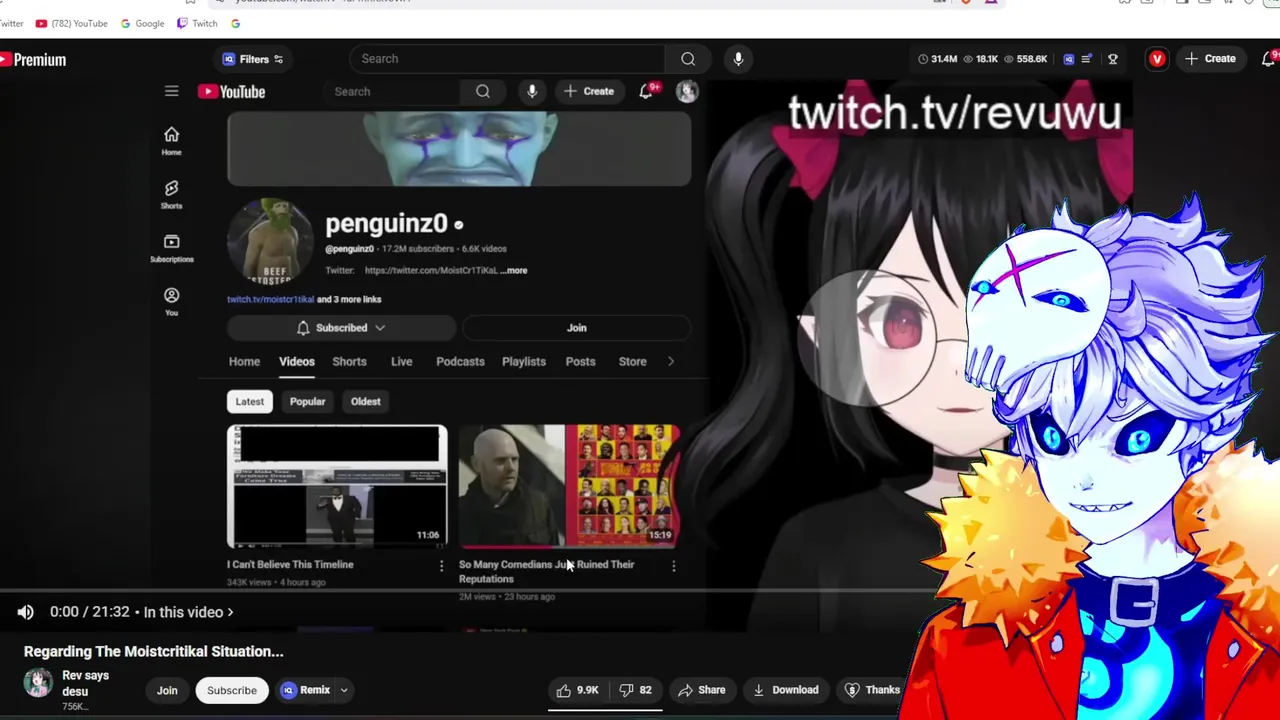Select the Oldest sort chip
The width and height of the screenshot is (1280, 720).
click(x=365, y=401)
